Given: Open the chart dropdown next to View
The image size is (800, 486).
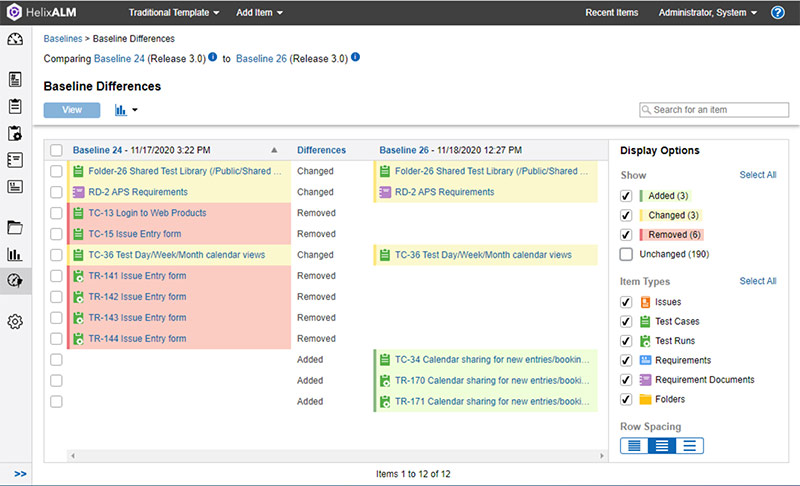Looking at the screenshot, I should [126, 110].
